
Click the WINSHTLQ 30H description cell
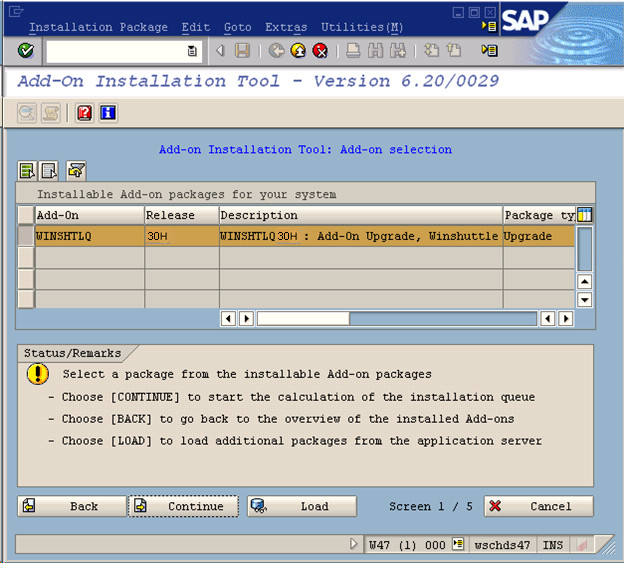coord(361,236)
